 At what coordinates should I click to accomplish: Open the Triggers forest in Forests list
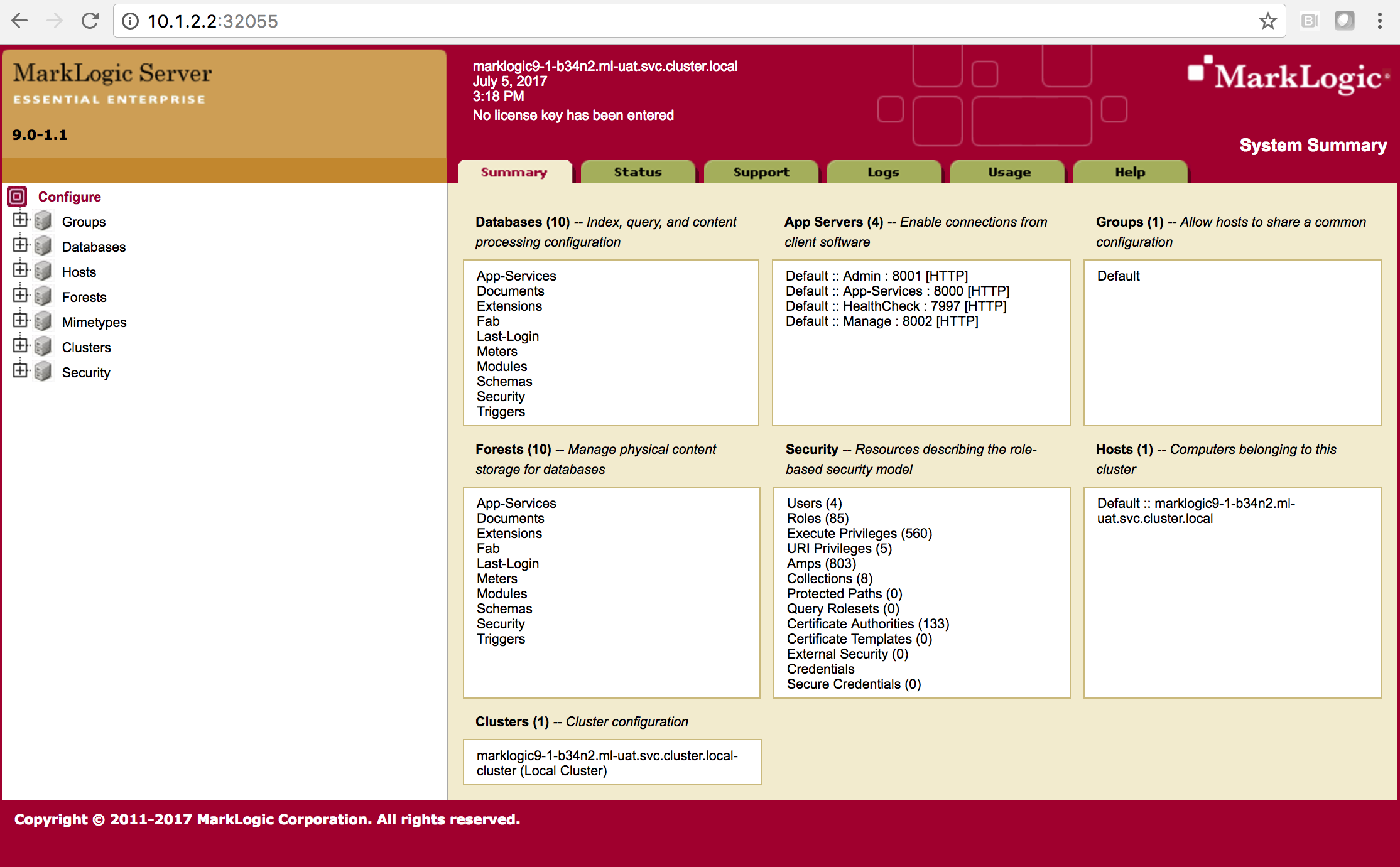[x=501, y=638]
